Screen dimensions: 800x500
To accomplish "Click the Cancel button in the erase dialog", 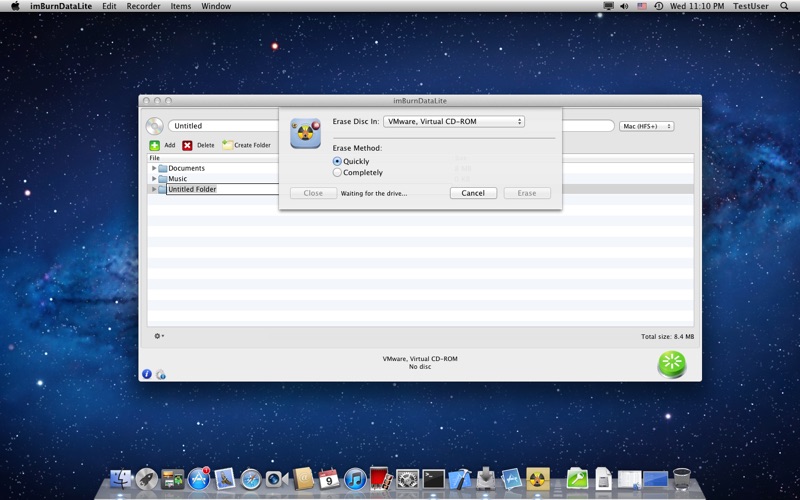I will (473, 193).
